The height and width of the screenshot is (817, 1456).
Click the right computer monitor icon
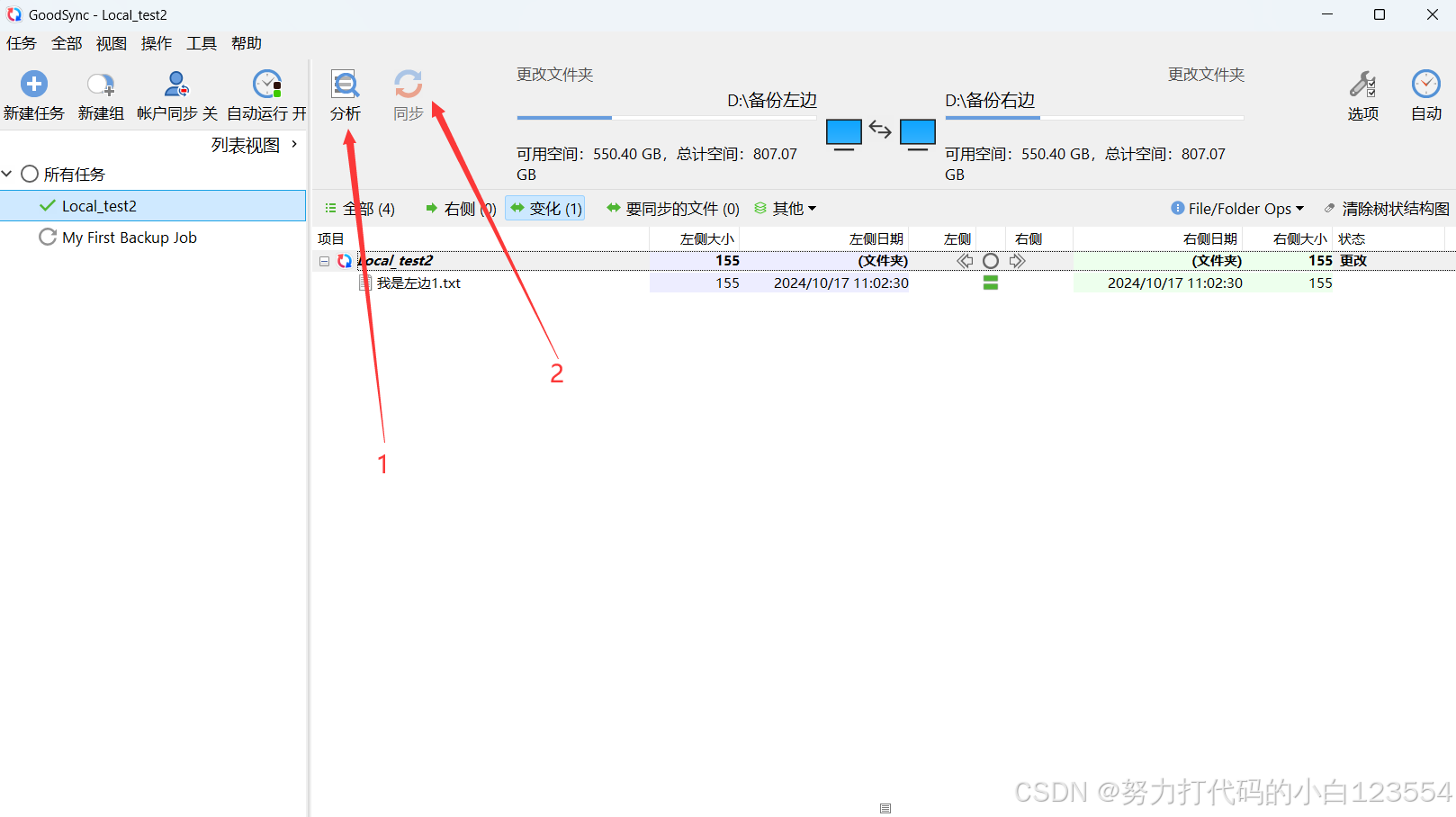click(918, 134)
